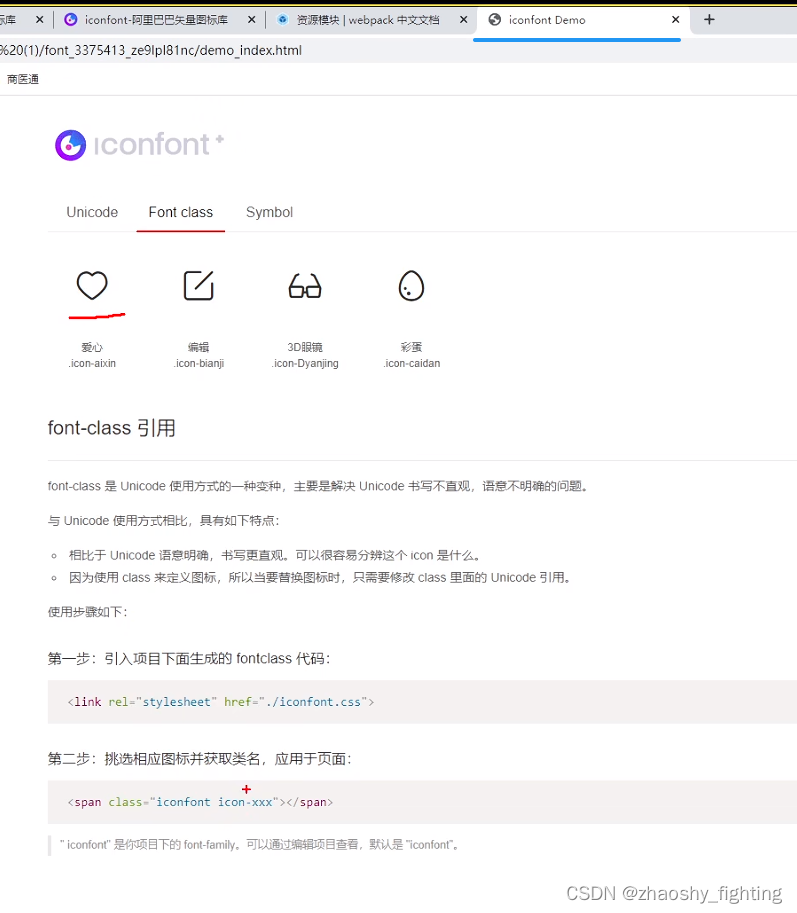Open a new browser tab
Viewport: 797px width, 913px height.
point(709,20)
